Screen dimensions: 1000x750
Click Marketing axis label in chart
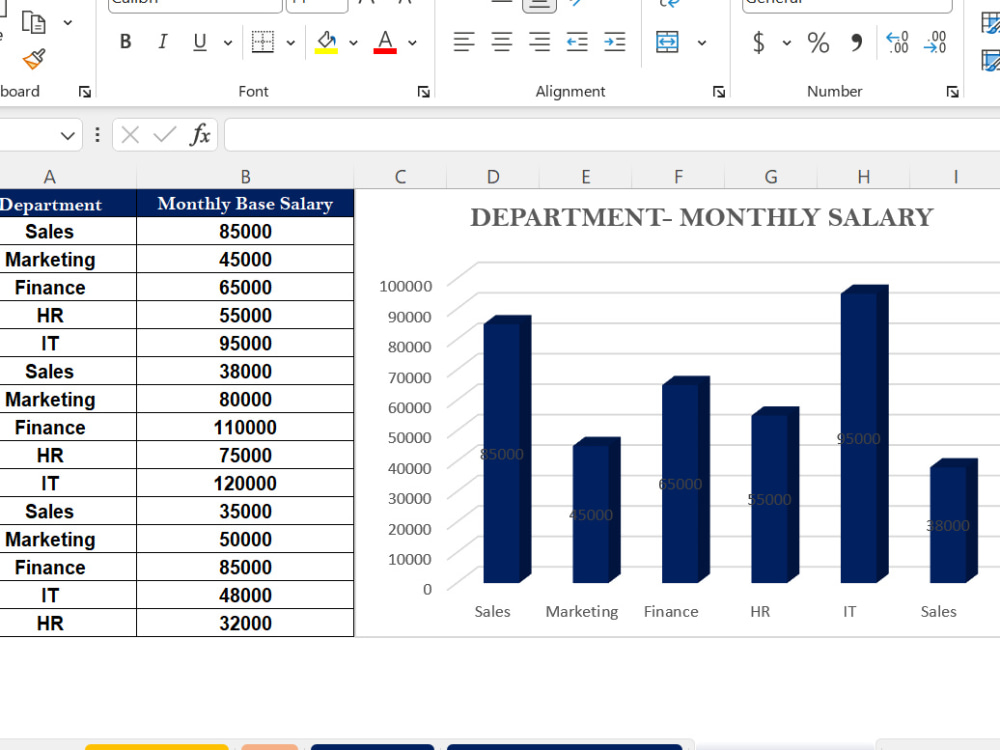pos(582,612)
